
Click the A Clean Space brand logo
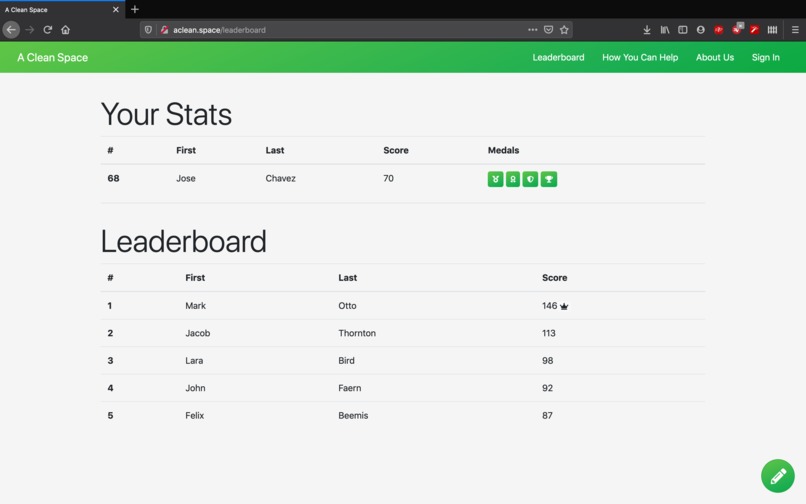[52, 58]
